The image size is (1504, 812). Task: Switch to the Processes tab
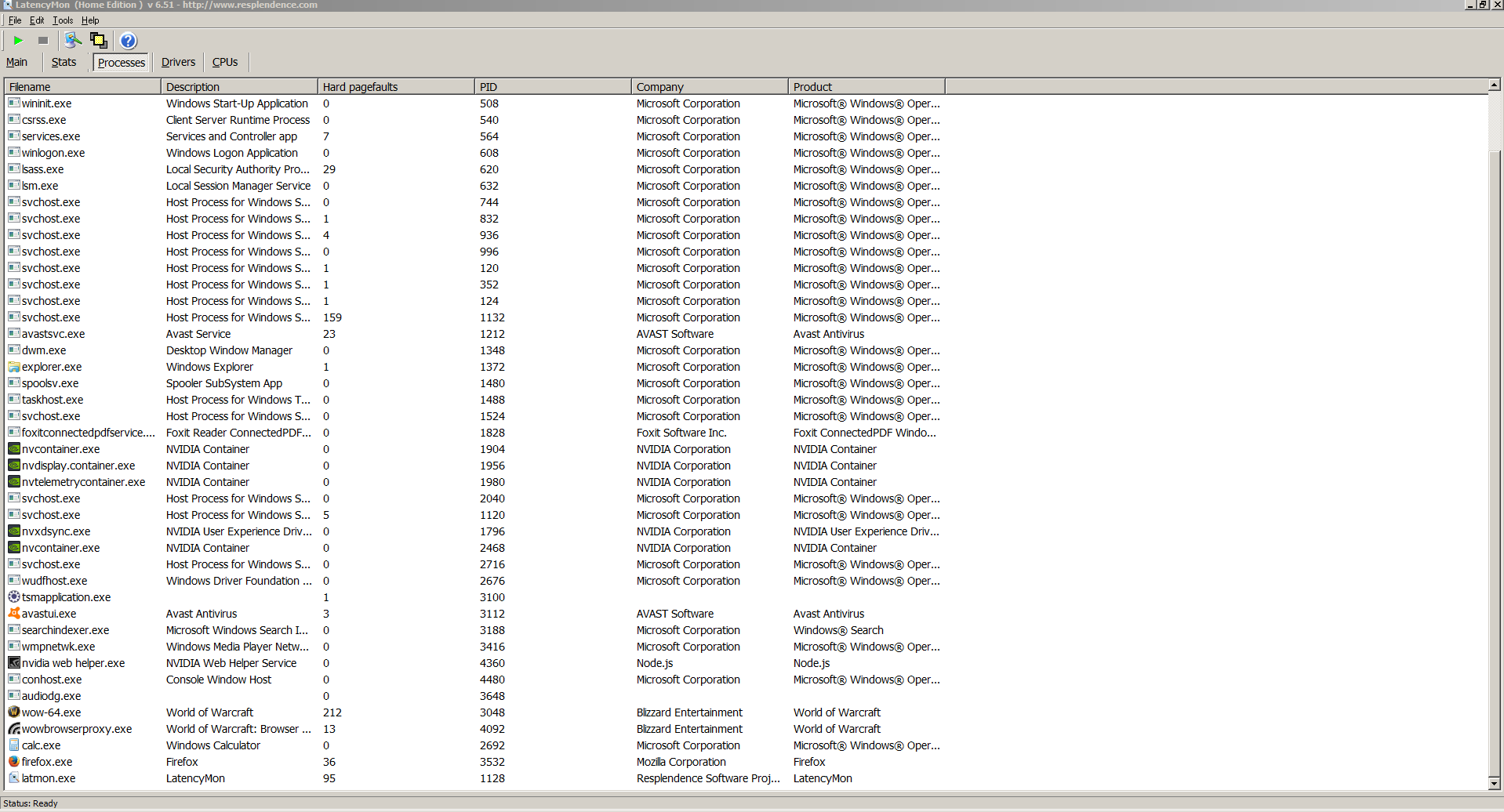[122, 62]
